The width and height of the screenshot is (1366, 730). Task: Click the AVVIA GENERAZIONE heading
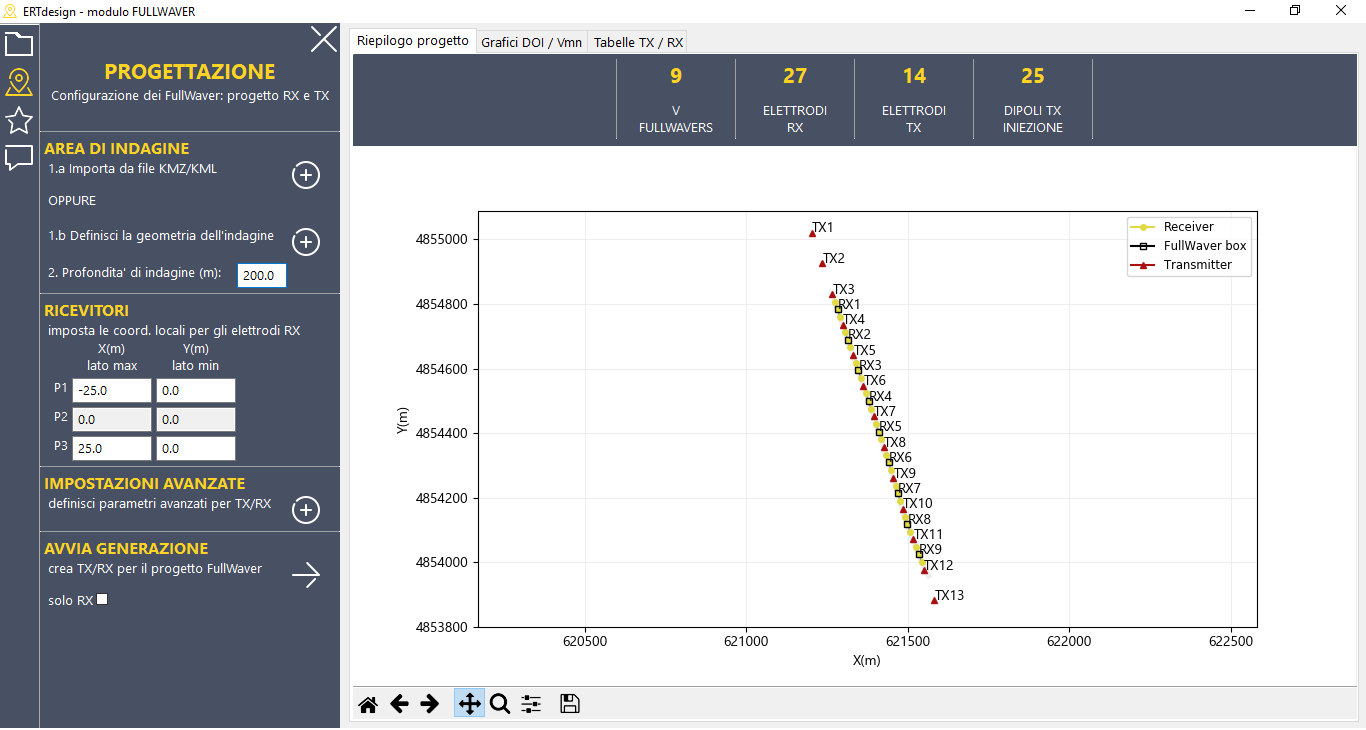click(127, 548)
